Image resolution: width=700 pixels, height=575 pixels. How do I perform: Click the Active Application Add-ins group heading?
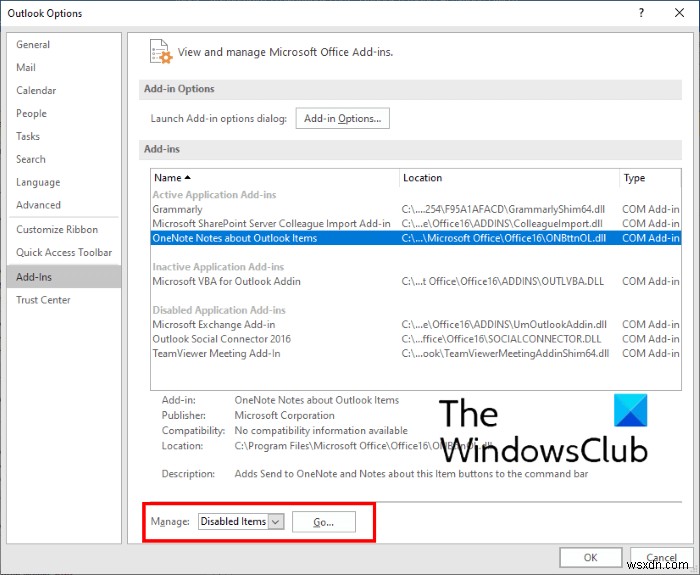[214, 195]
